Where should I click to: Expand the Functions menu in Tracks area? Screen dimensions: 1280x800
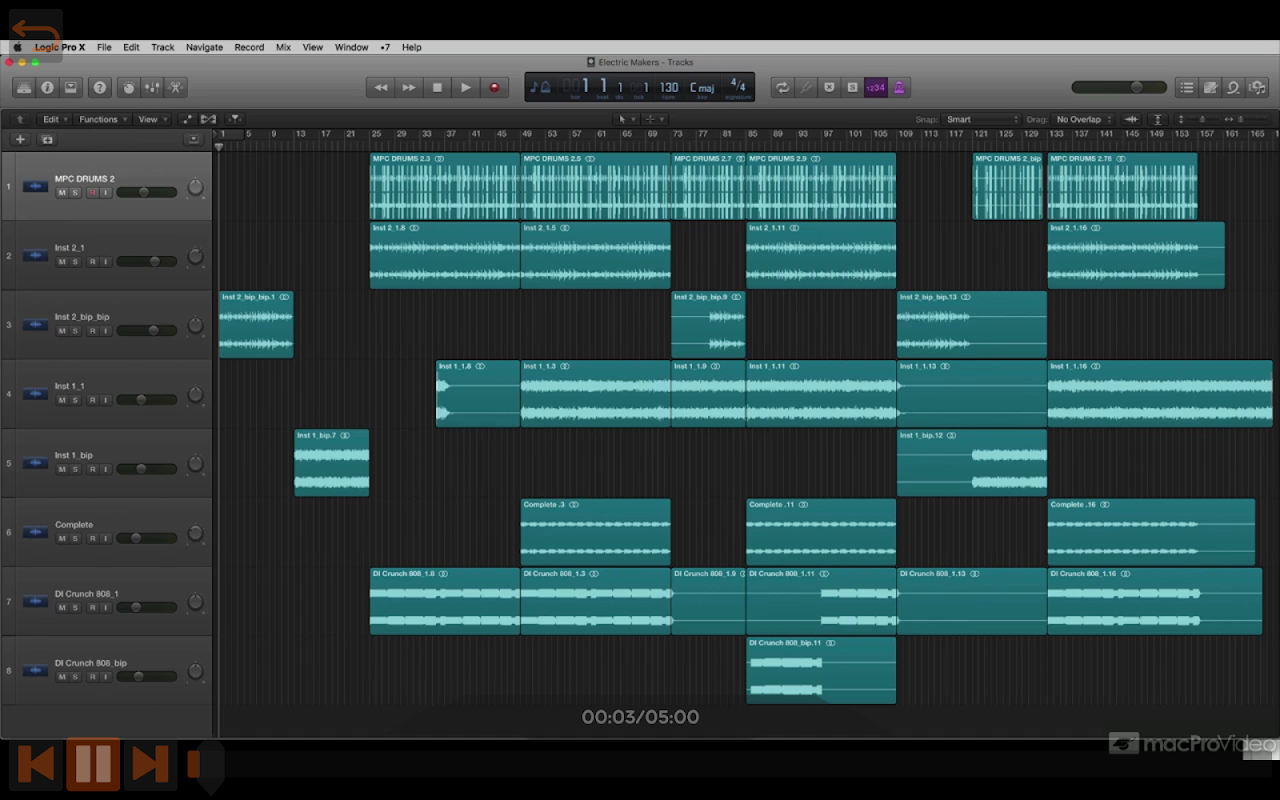tap(101, 120)
